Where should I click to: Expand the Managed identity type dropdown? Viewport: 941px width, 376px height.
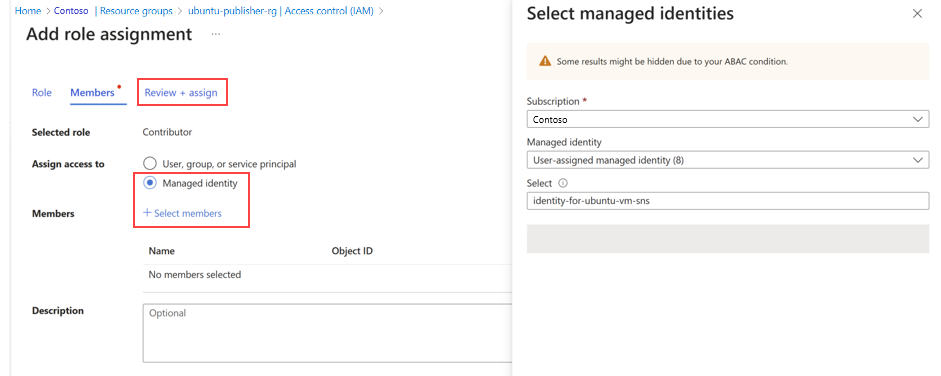point(728,160)
